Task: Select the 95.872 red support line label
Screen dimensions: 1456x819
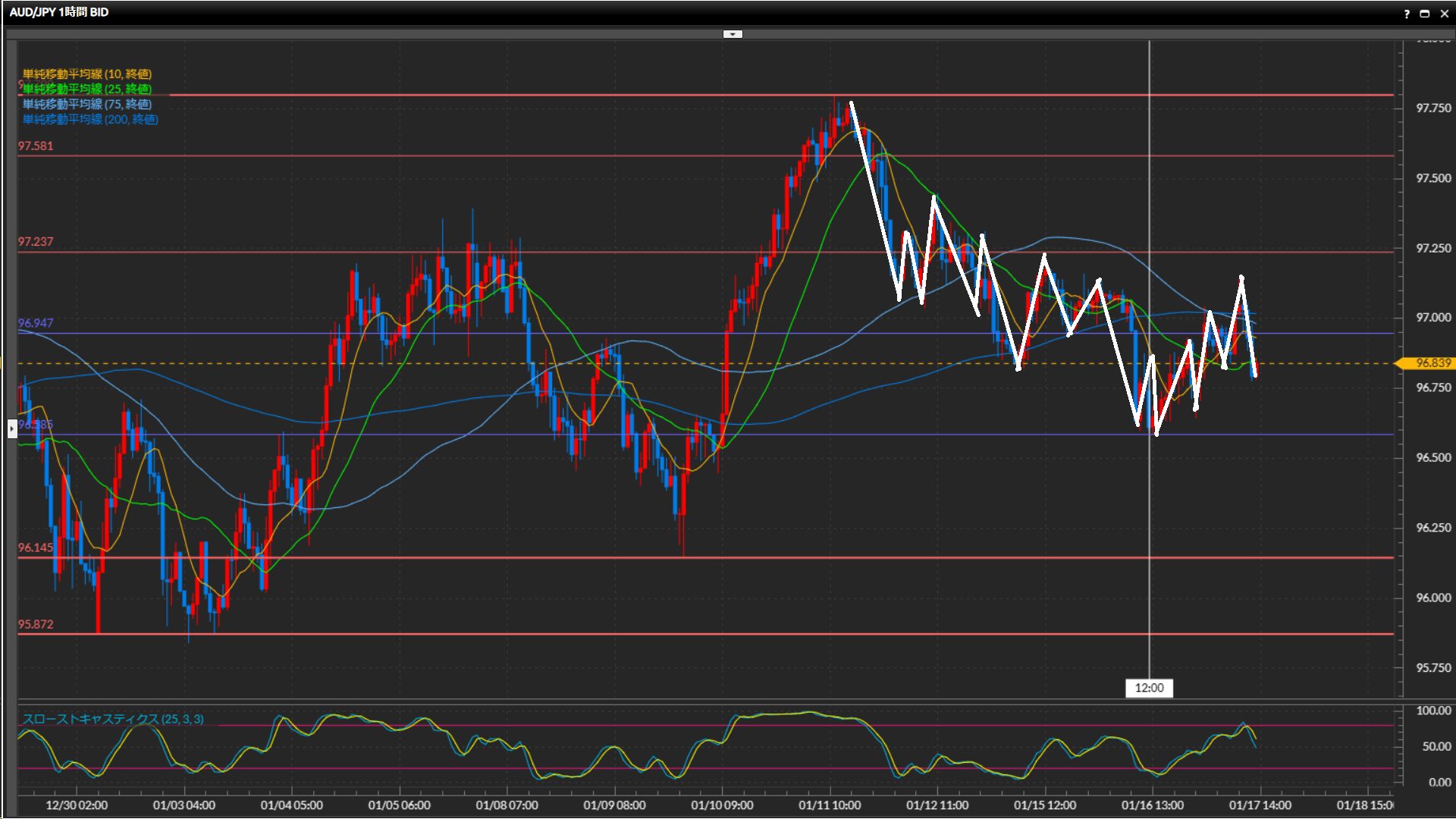Action: point(36,625)
